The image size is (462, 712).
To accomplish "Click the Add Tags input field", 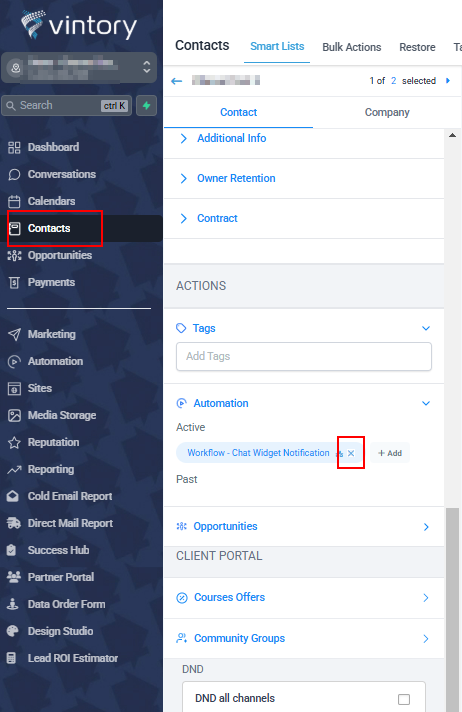I will 304,356.
